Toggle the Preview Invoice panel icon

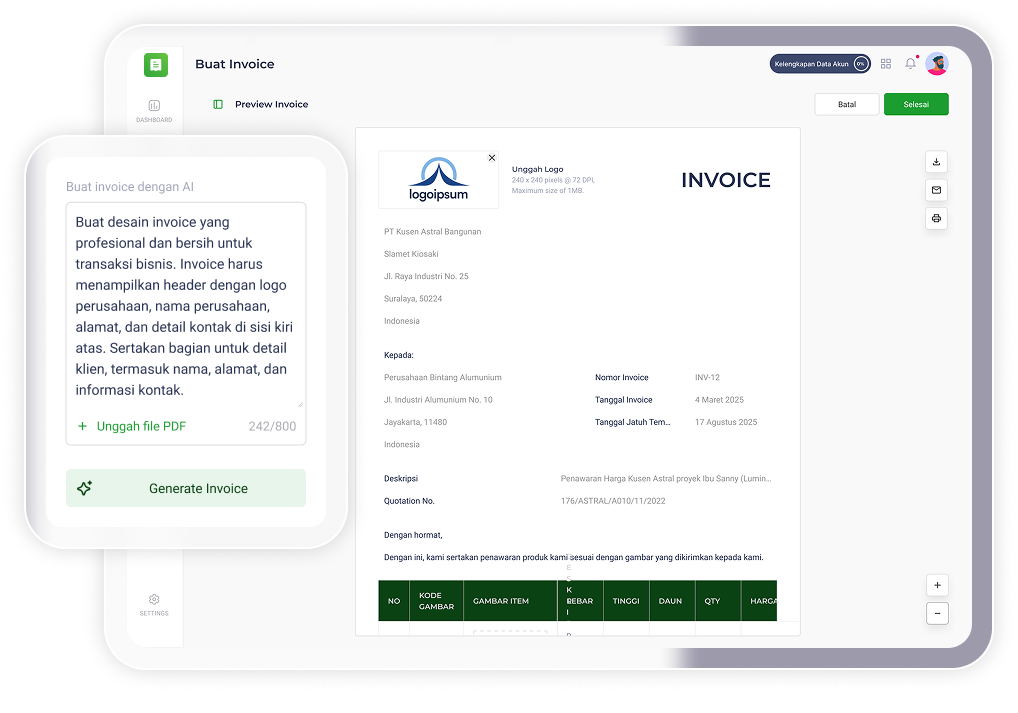click(x=218, y=104)
